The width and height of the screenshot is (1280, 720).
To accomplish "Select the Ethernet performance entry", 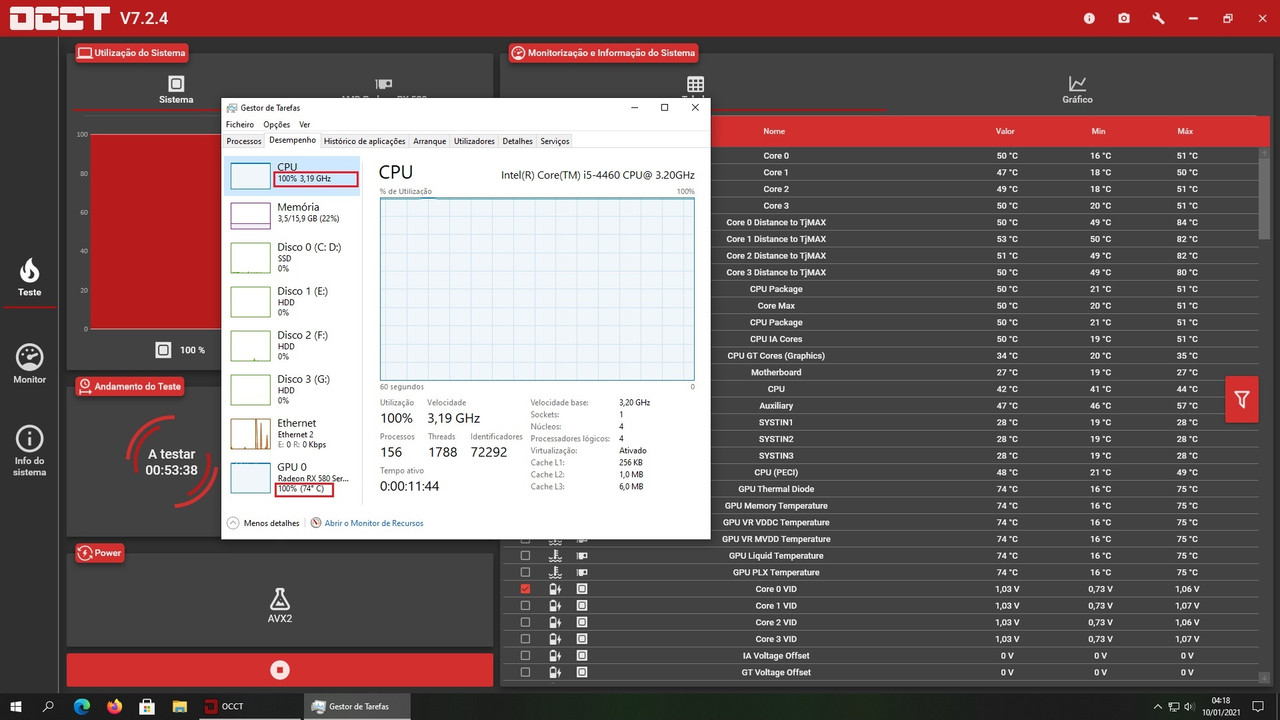I will (293, 433).
